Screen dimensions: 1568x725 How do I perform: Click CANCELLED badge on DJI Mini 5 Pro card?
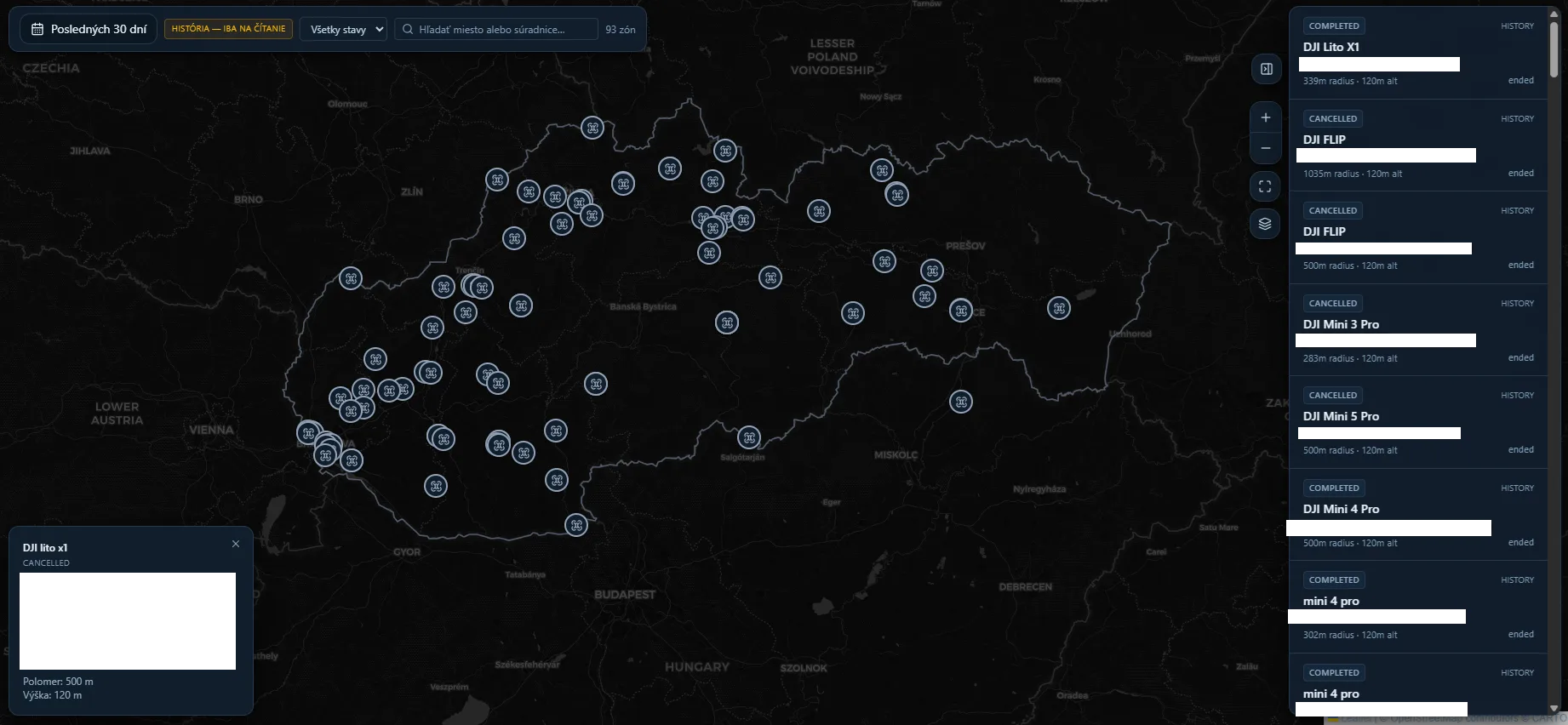1333,396
